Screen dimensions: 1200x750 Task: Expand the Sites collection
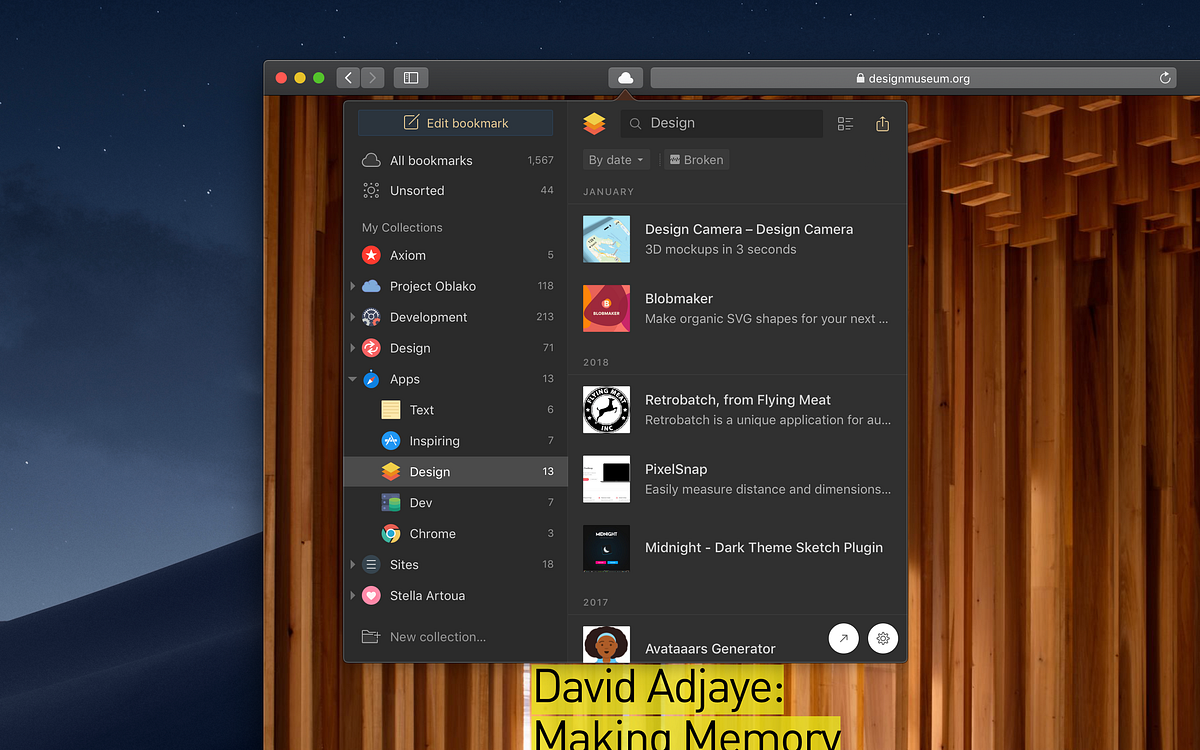pyautogui.click(x=353, y=565)
